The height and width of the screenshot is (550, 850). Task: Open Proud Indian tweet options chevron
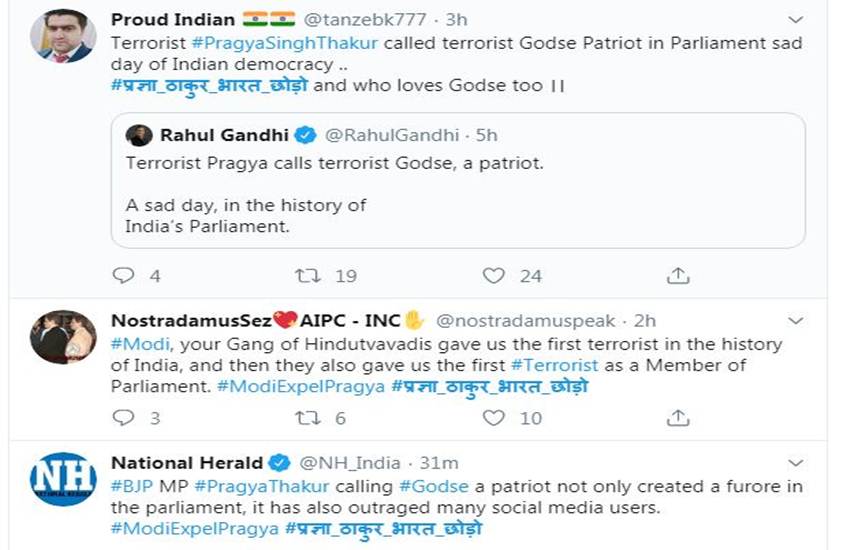[x=796, y=19]
